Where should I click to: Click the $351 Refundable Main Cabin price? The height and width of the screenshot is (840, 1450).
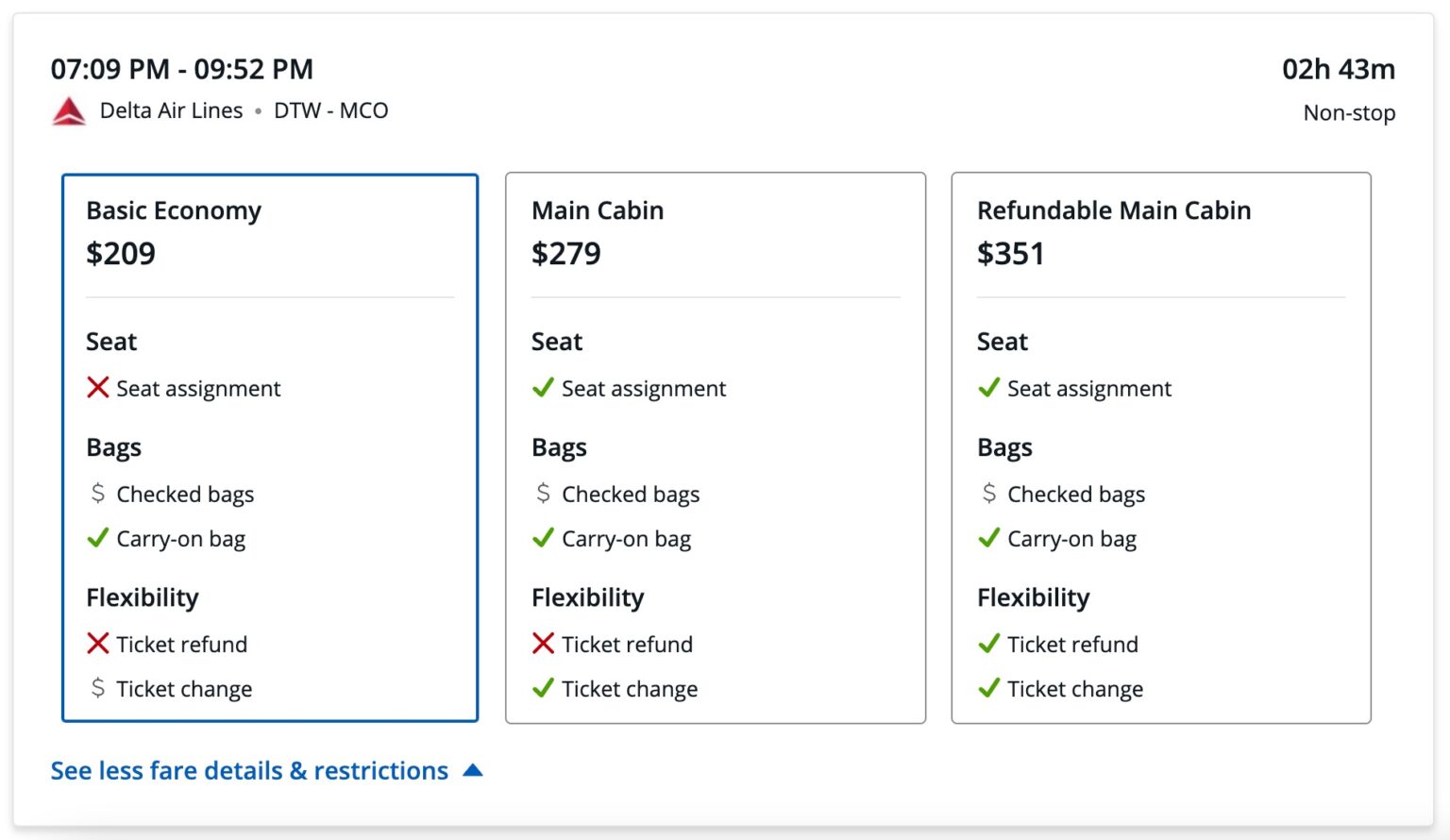click(1011, 253)
